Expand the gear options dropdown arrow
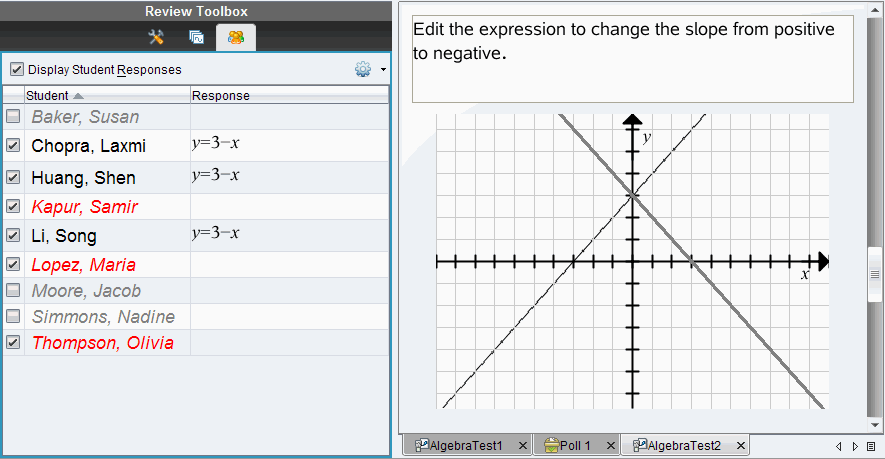 pyautogui.click(x=383, y=71)
